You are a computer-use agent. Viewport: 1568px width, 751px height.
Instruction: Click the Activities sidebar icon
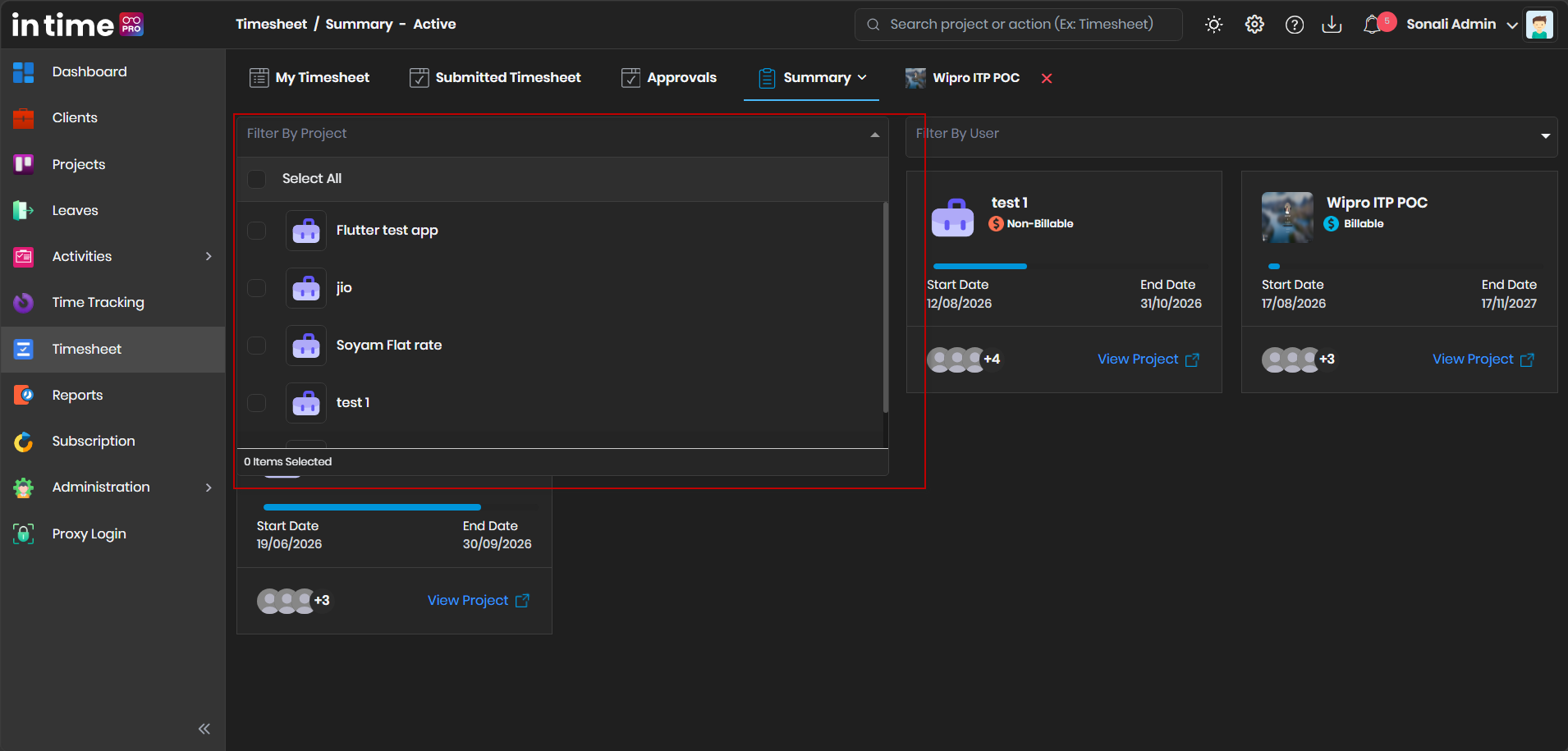pyautogui.click(x=24, y=257)
